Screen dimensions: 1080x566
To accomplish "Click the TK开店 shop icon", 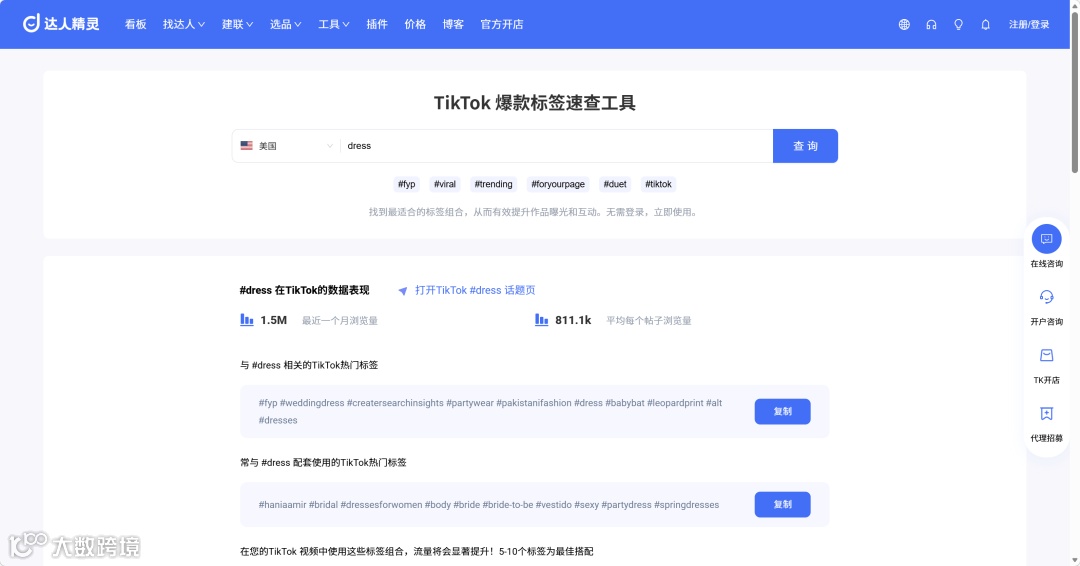I will click(x=1046, y=355).
